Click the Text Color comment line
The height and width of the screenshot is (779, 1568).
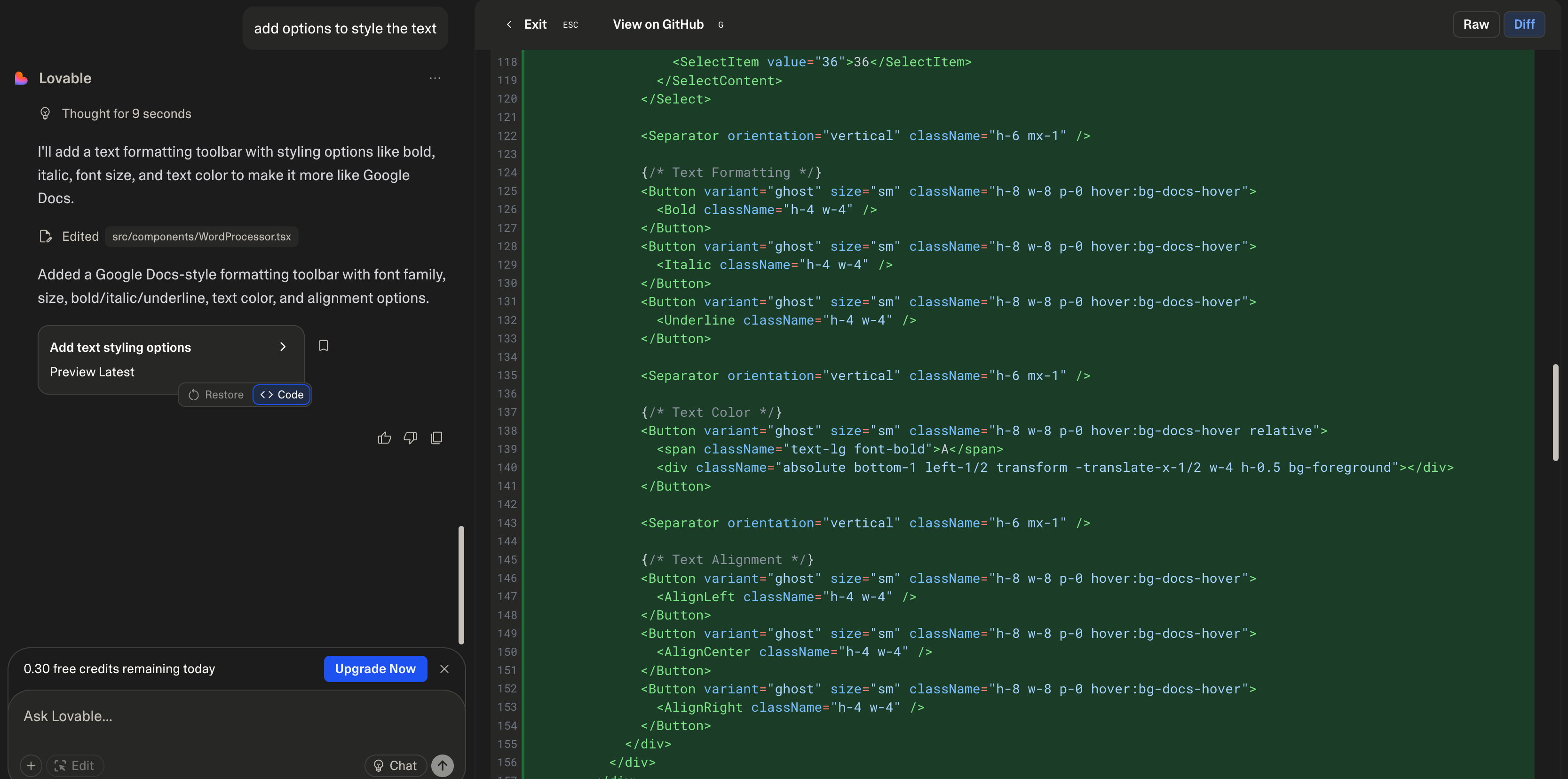point(711,412)
